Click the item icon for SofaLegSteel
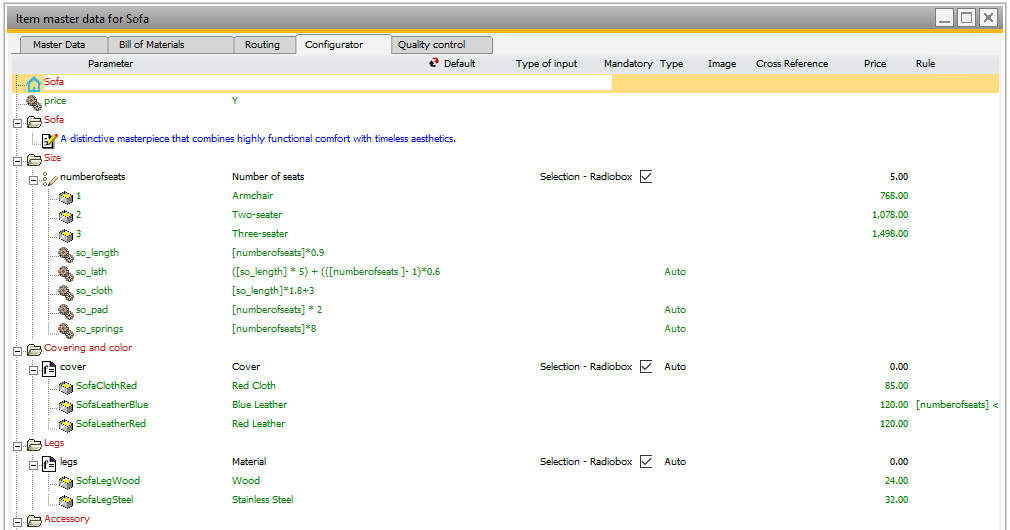The width and height of the screenshot is (1010, 530). 66,500
